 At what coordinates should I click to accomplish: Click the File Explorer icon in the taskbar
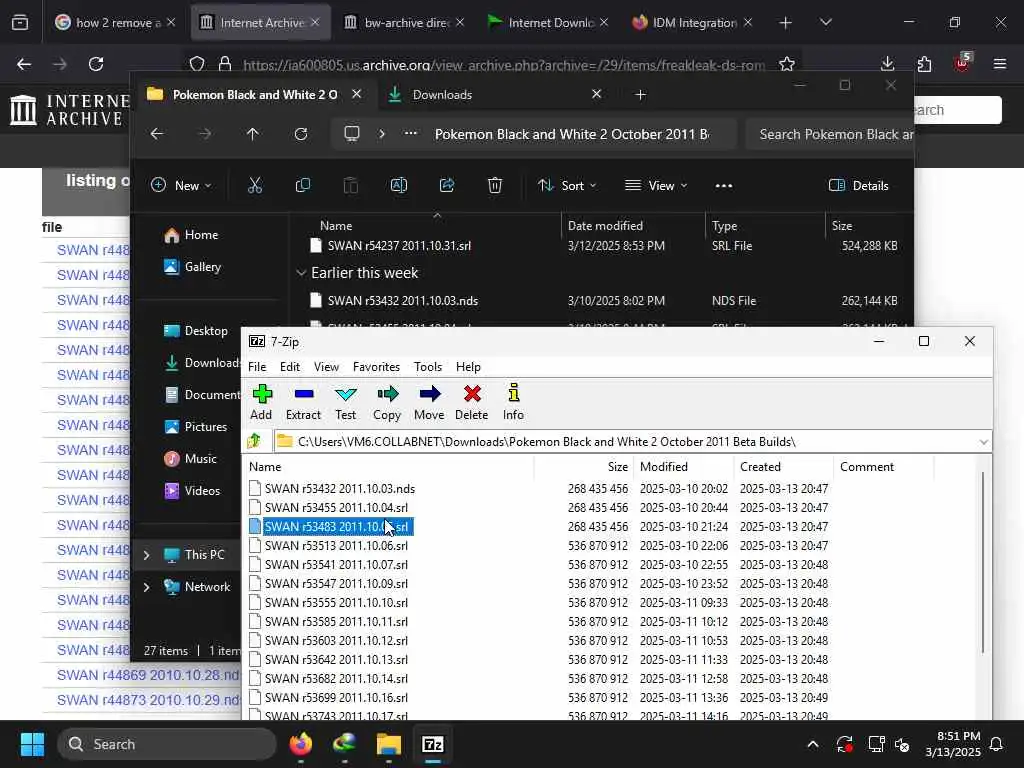(389, 744)
